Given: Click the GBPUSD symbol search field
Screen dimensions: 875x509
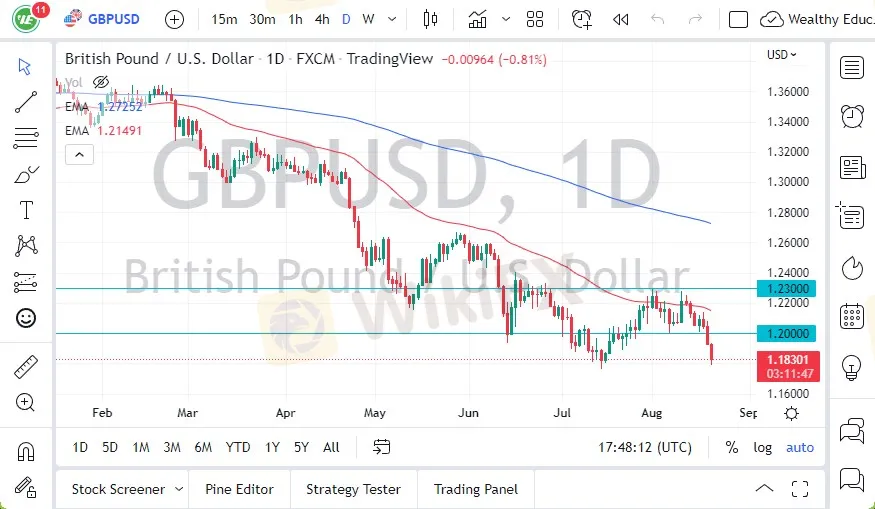Looking at the screenshot, I should (x=113, y=19).
